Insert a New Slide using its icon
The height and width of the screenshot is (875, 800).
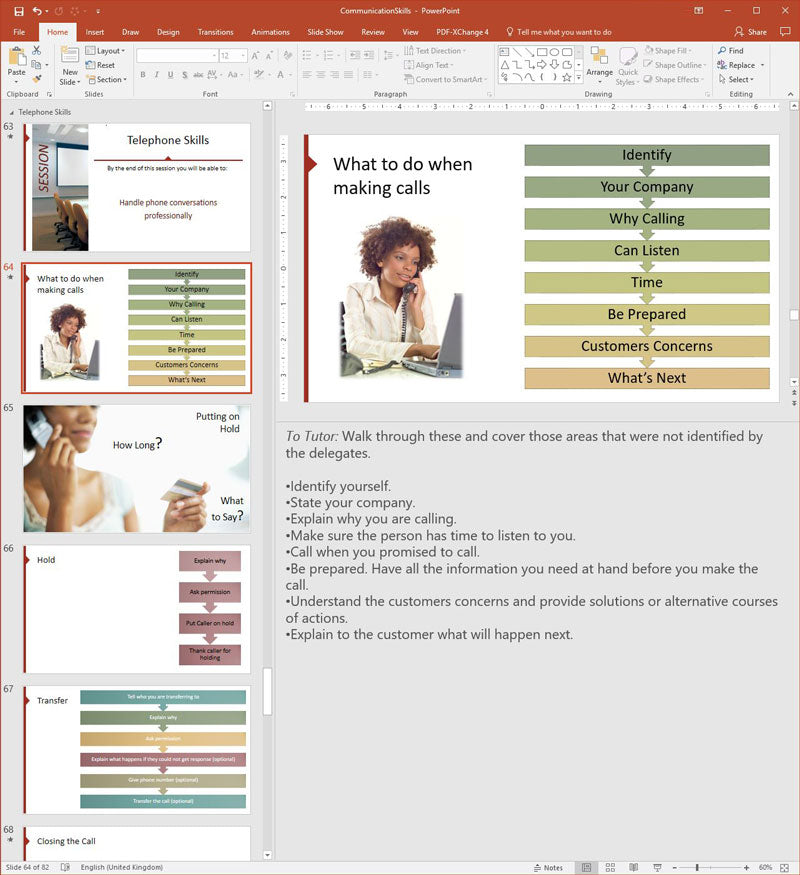[x=70, y=56]
